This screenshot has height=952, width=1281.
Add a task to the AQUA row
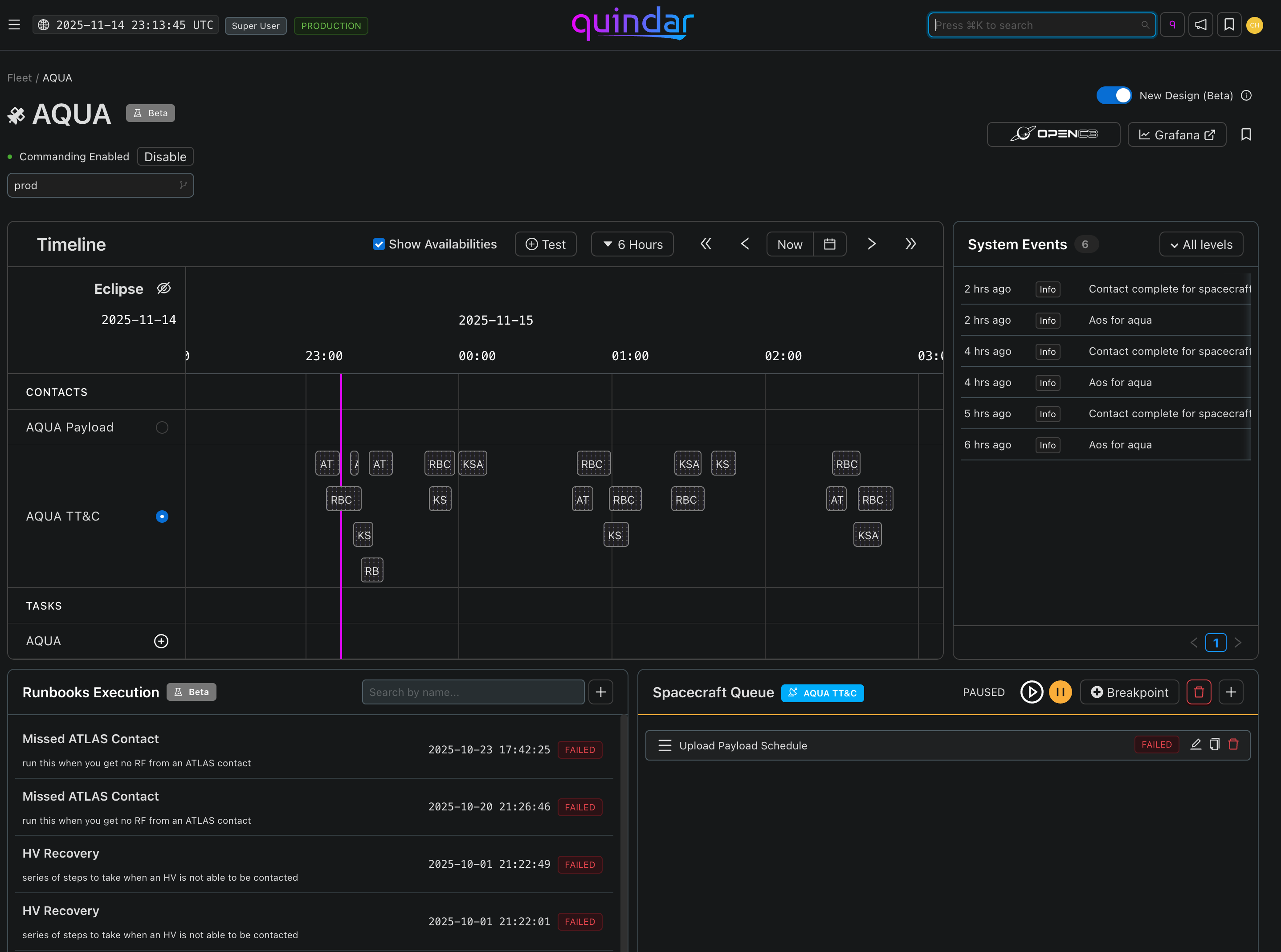(161, 641)
